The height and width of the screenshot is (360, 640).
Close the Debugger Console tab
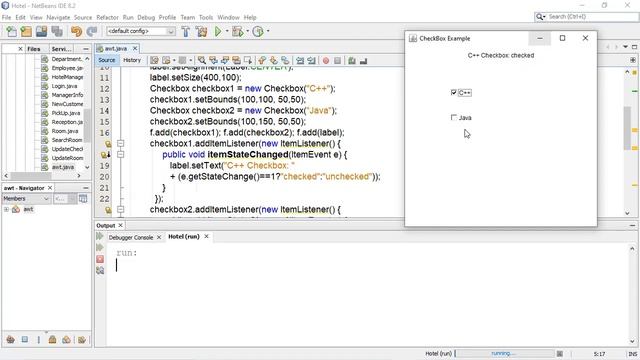159,237
